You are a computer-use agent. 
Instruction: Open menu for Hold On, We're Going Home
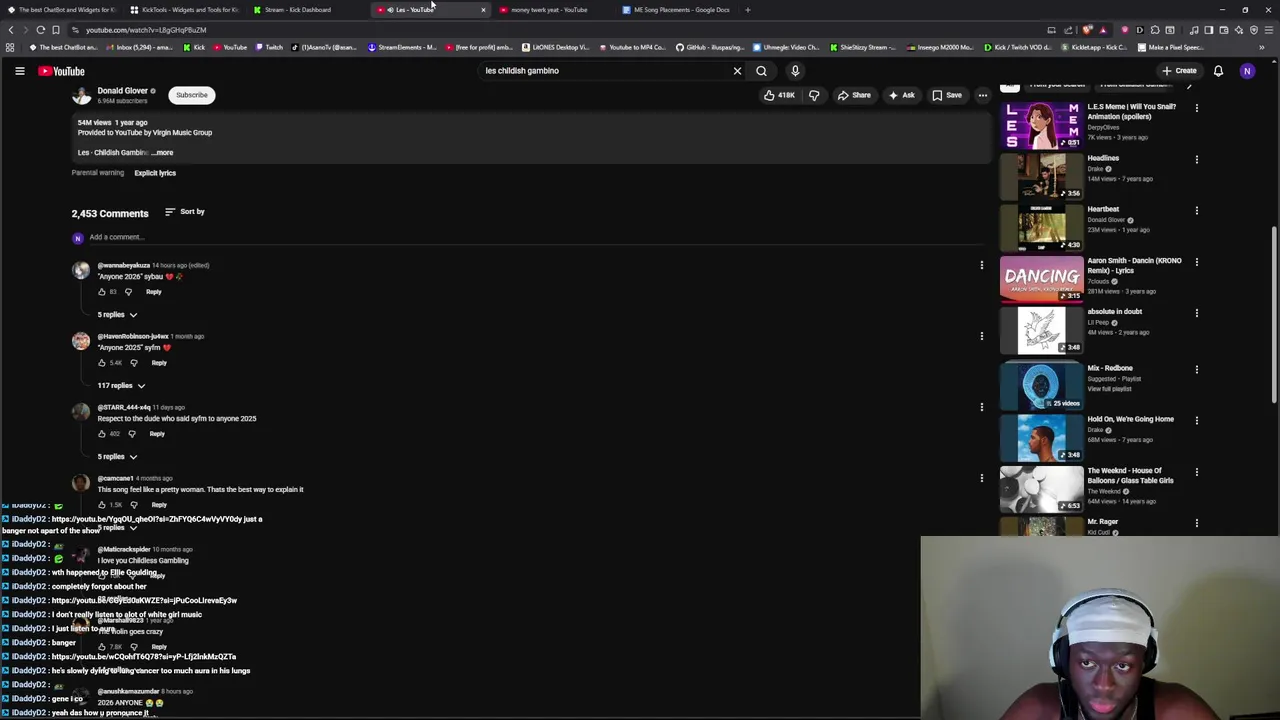point(1196,421)
